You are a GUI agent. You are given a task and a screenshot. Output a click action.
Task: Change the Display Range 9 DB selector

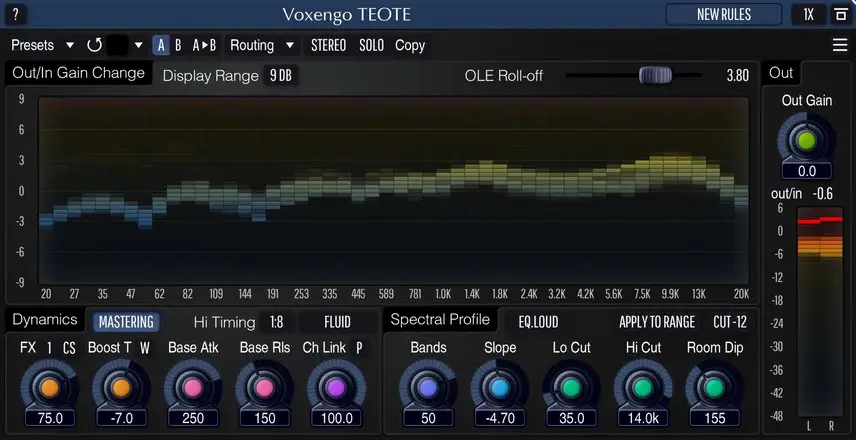(281, 76)
